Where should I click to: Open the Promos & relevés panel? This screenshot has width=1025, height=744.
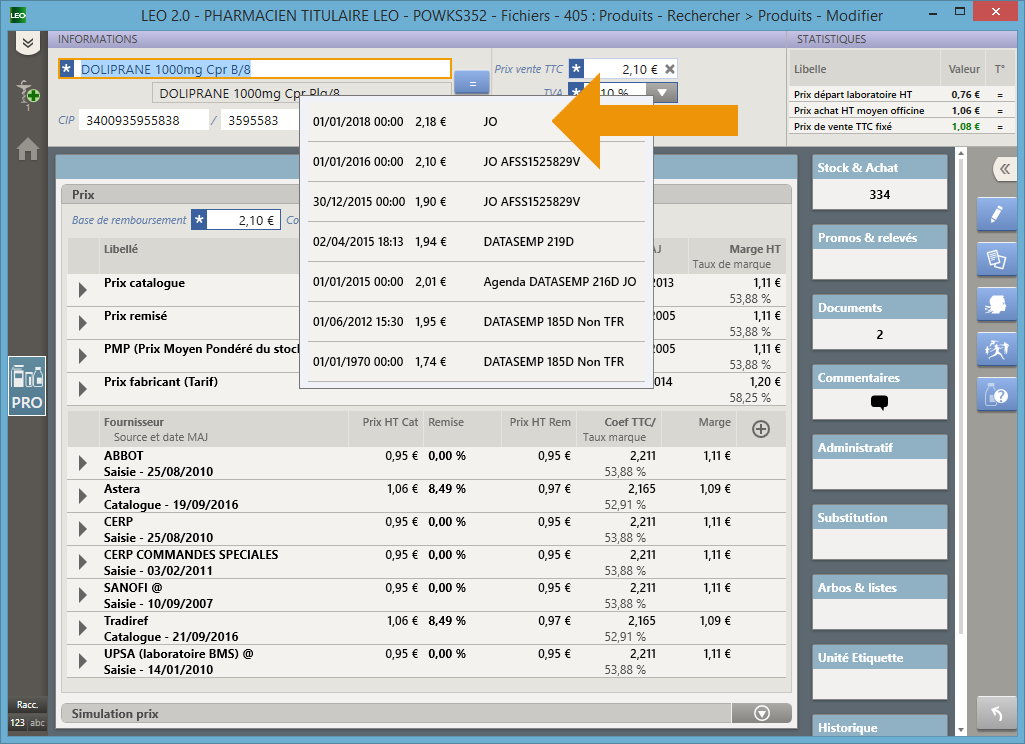coord(879,252)
